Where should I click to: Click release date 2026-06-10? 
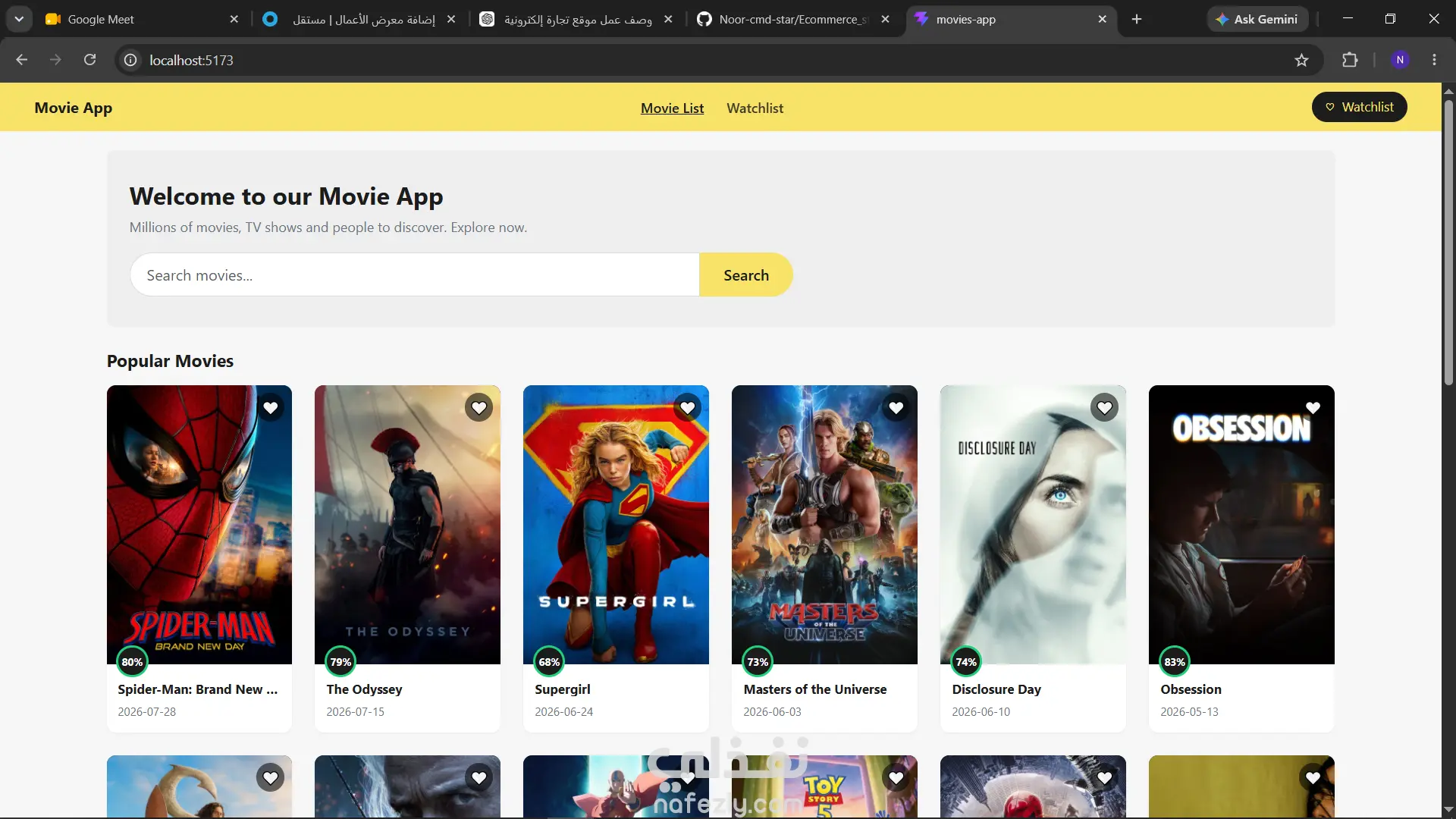(x=981, y=712)
